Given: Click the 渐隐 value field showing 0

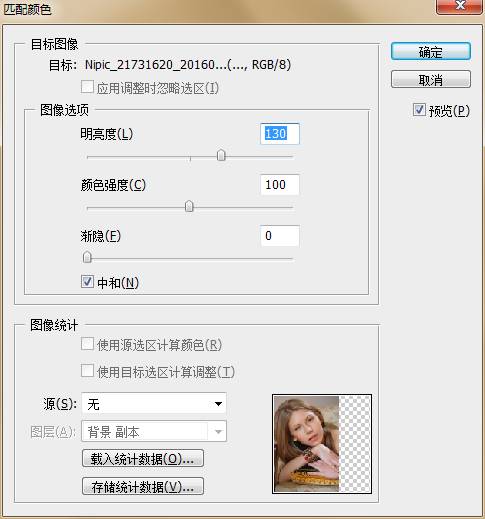Looking at the screenshot, I should pyautogui.click(x=280, y=236).
